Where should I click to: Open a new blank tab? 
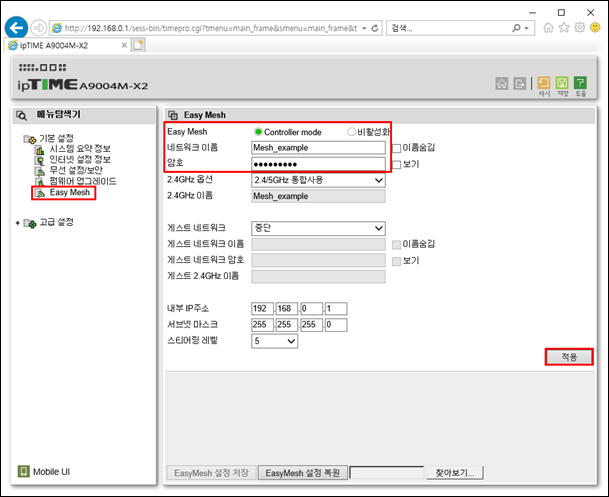138,45
